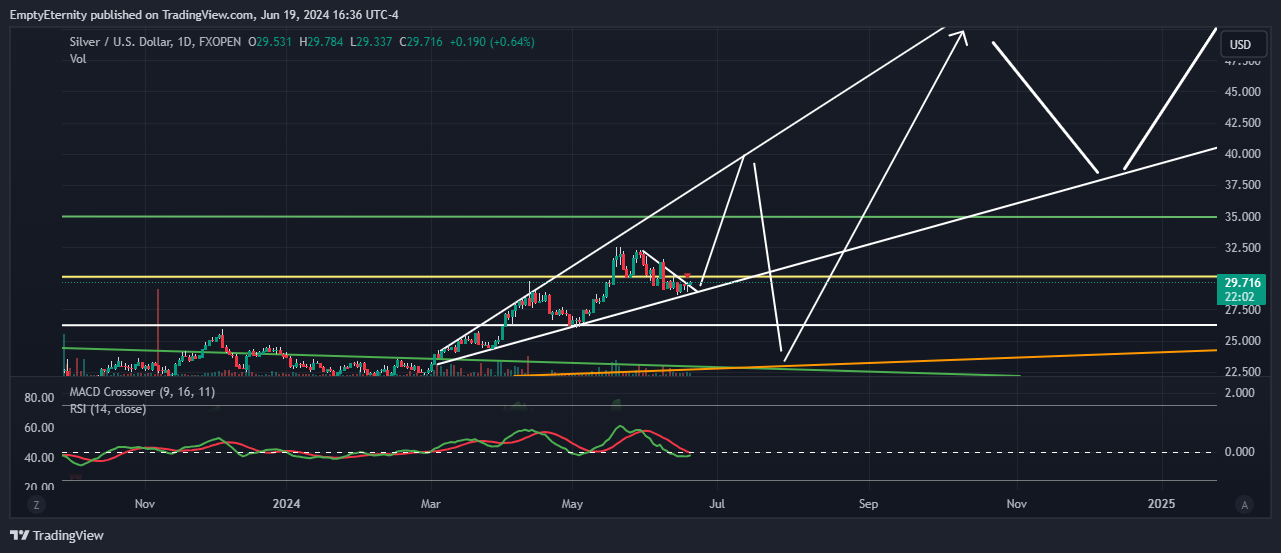1281x553 pixels.
Task: Click the current price tag 29.716 on the axis
Action: [x=1243, y=285]
